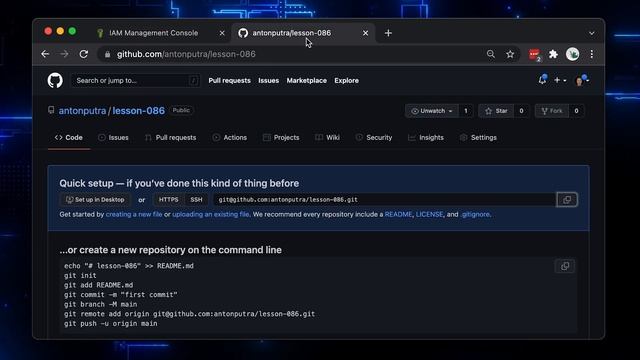Image resolution: width=640 pixels, height=360 pixels.
Task: Click the zoom magnifier icon in address bar
Action: pos(491,54)
